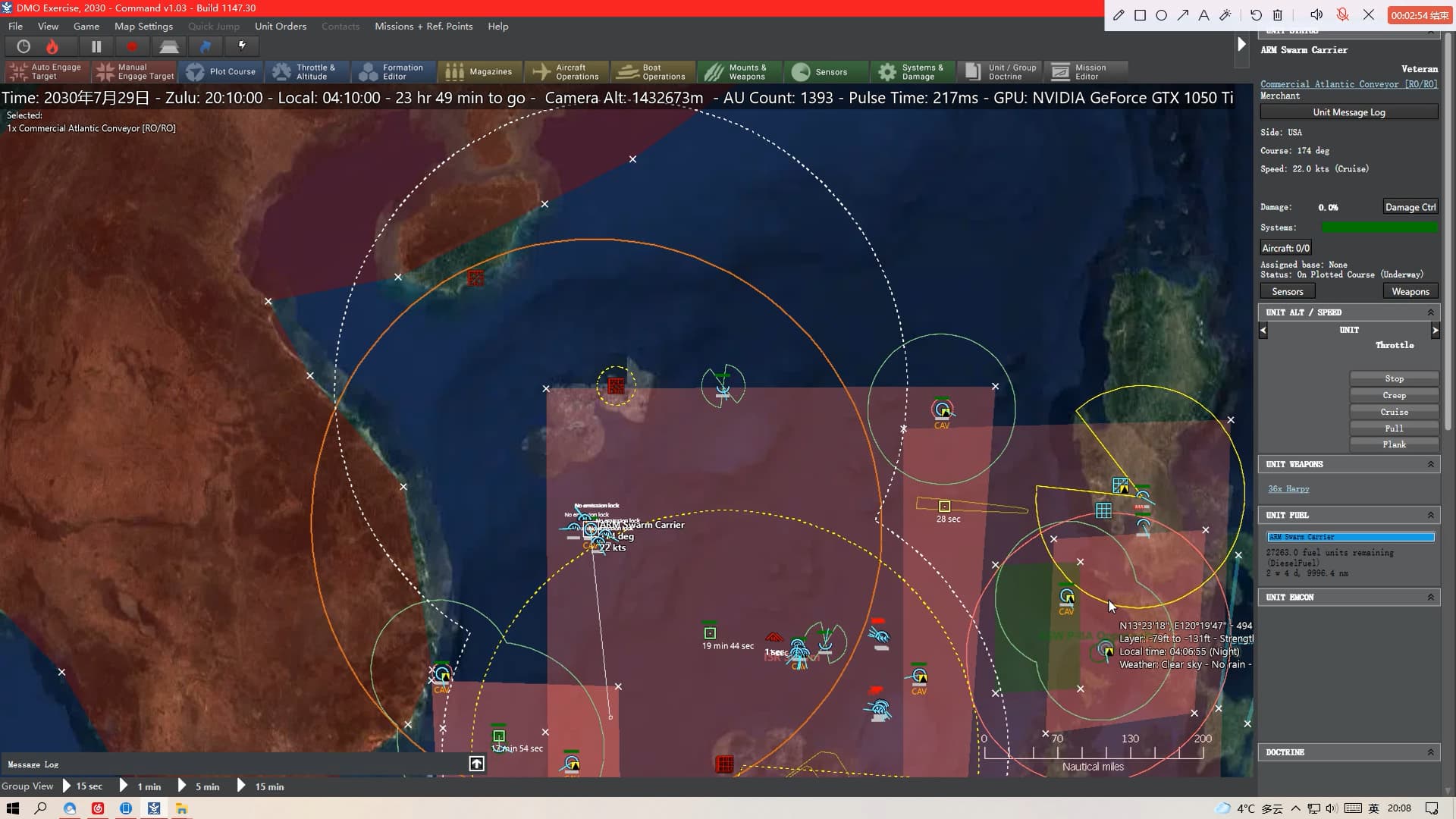The image size is (1456, 819).
Task: Open Throttle & Altitude window
Action: (x=306, y=72)
